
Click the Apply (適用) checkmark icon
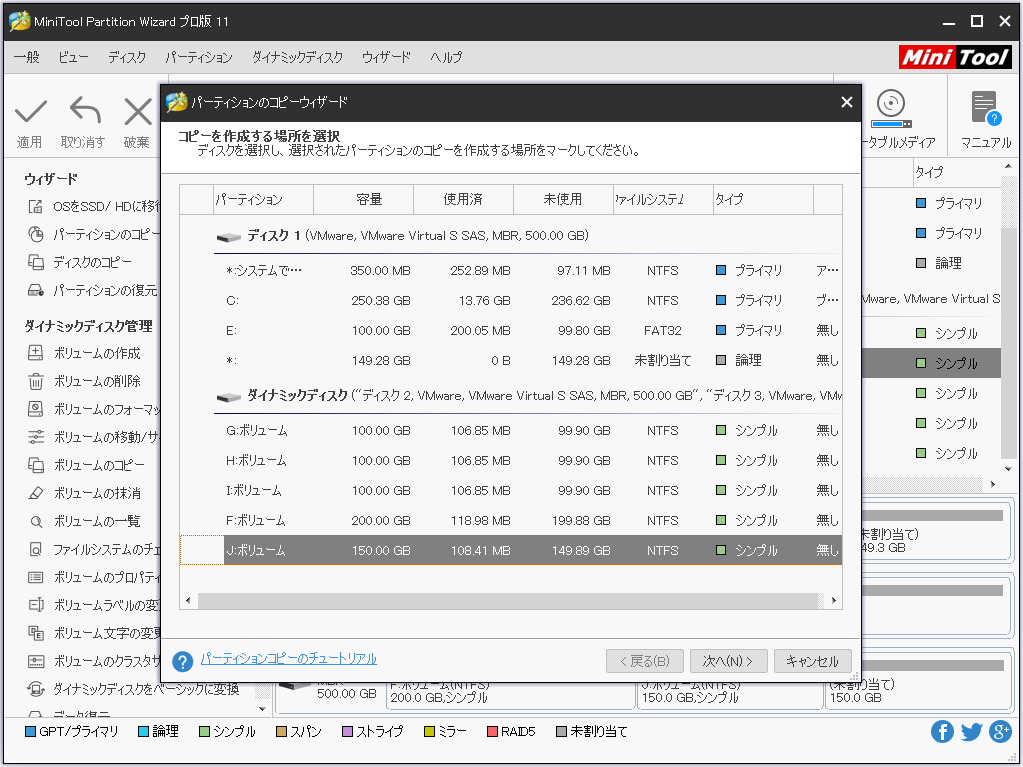click(x=31, y=112)
